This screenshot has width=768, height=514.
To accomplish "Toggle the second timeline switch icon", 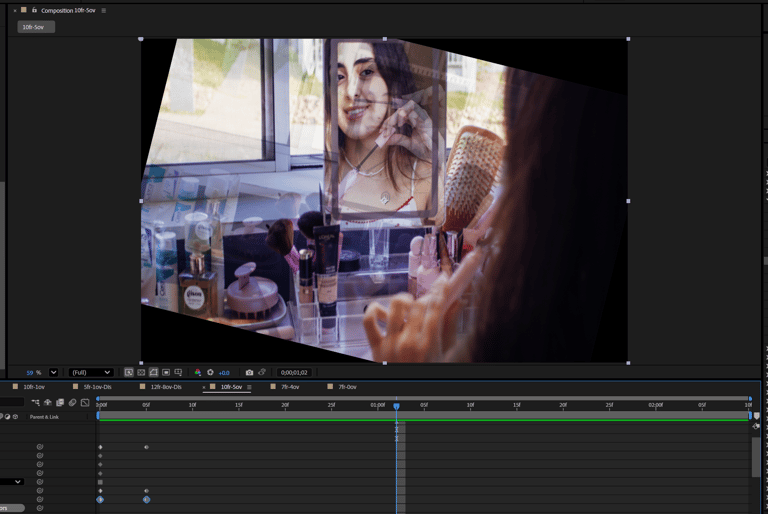I will pos(48,402).
